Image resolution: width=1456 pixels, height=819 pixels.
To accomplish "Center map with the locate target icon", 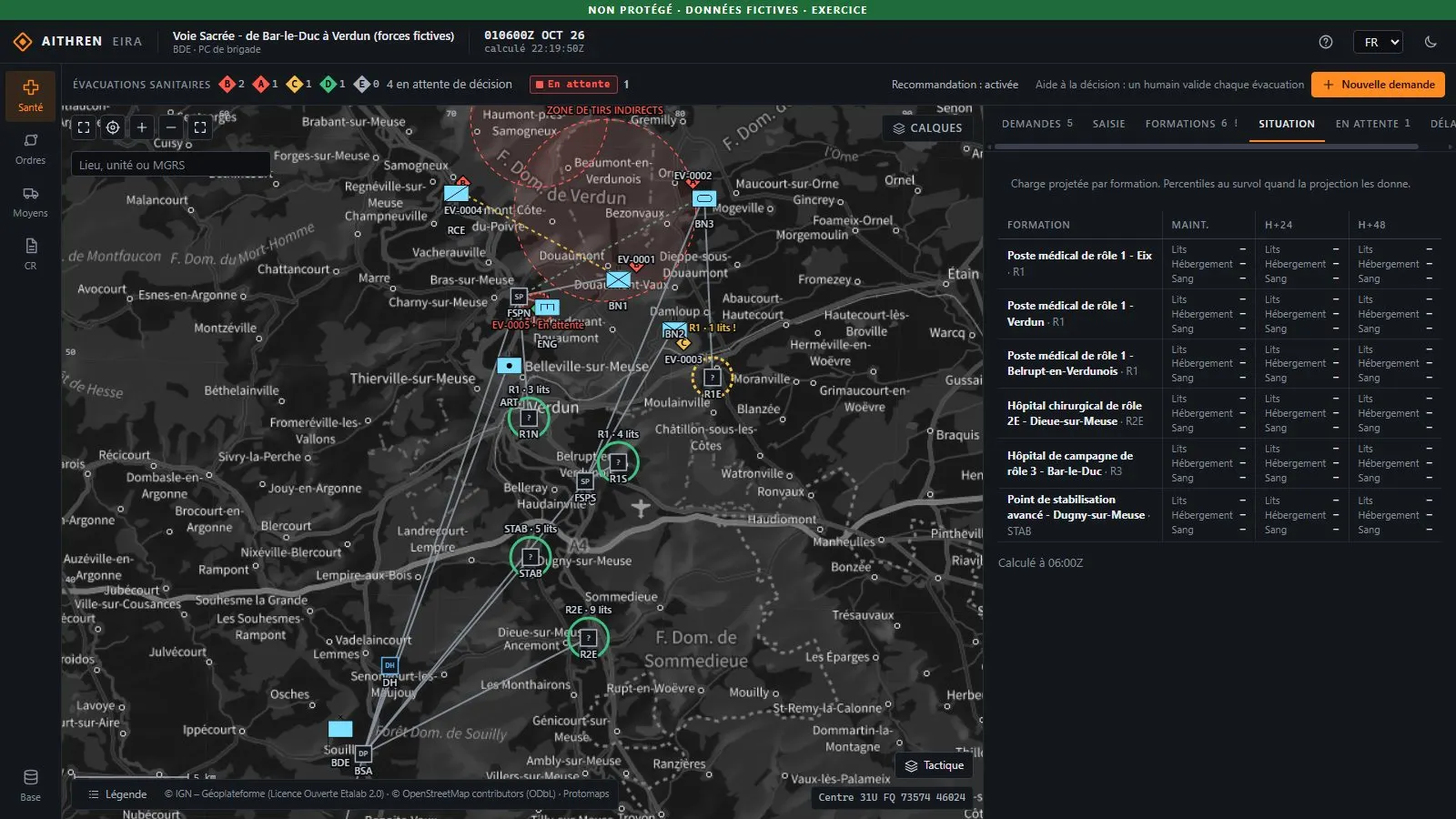I will pyautogui.click(x=113, y=128).
